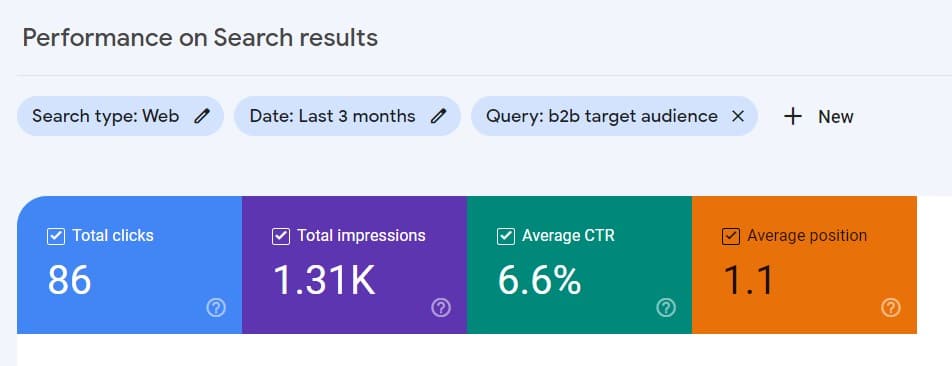The height and width of the screenshot is (366, 952).
Task: Click the New filter label
Action: pyautogui.click(x=835, y=116)
